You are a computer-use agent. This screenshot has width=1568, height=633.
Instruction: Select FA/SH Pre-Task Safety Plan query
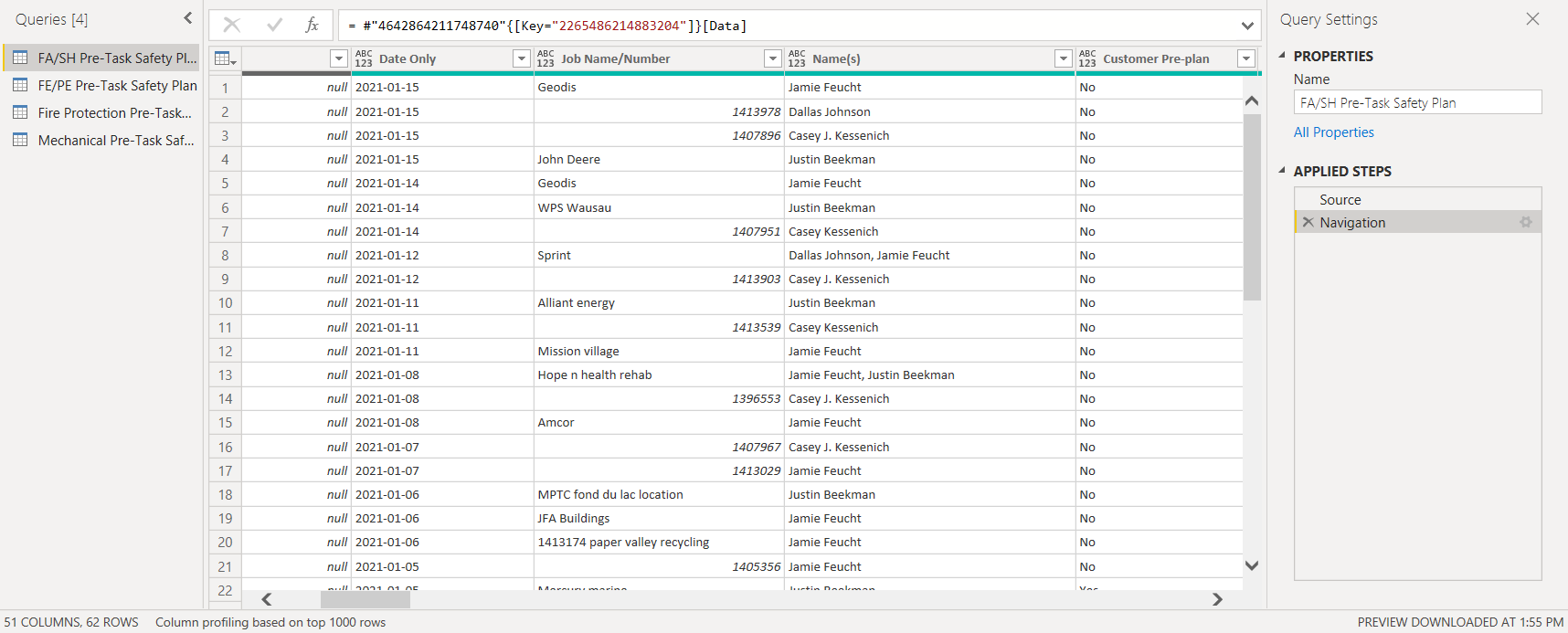(x=102, y=58)
